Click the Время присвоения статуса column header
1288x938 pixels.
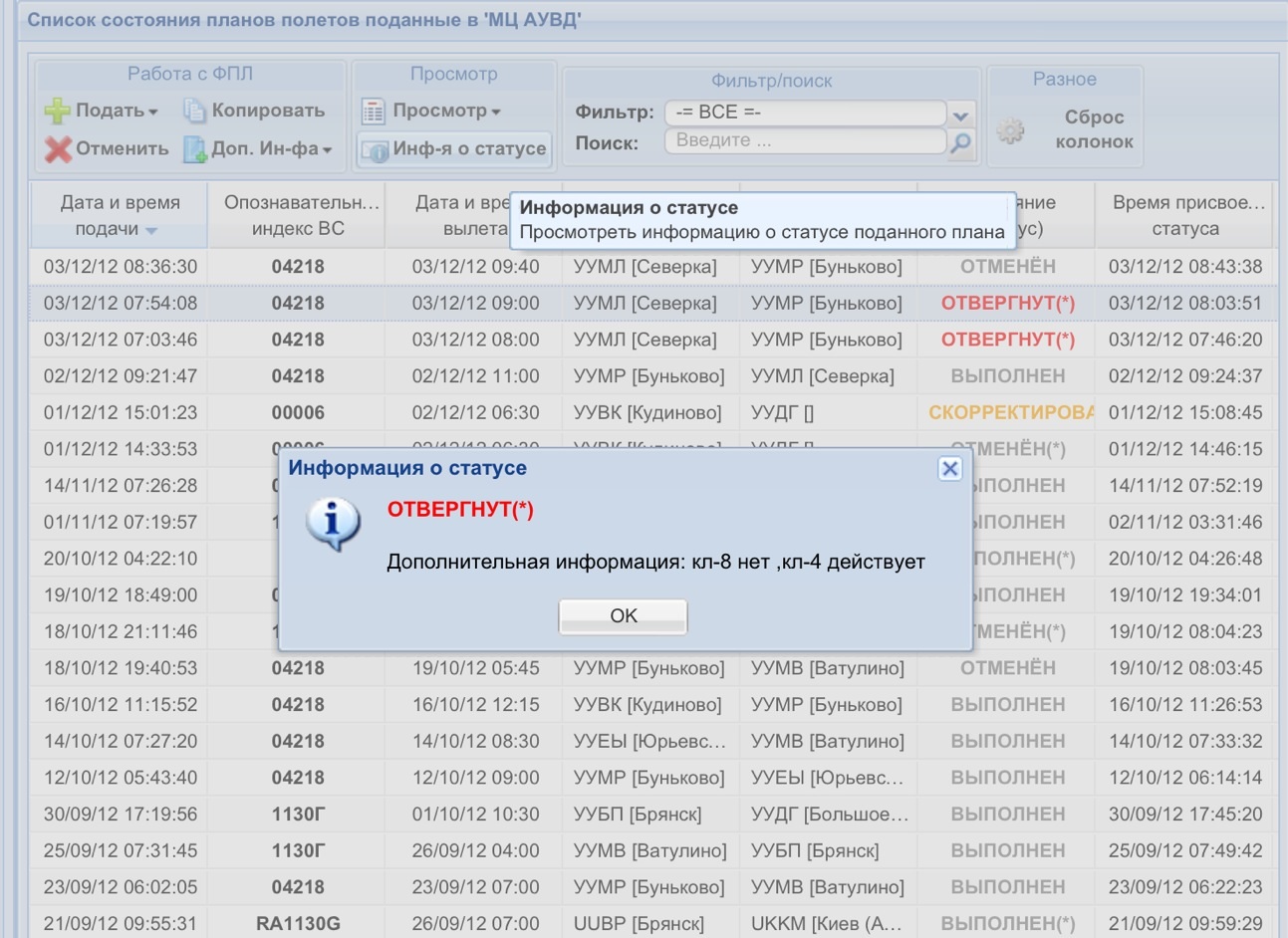point(1184,215)
